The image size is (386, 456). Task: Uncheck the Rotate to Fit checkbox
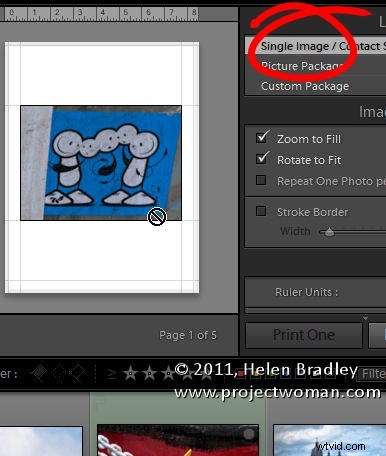pyautogui.click(x=262, y=158)
